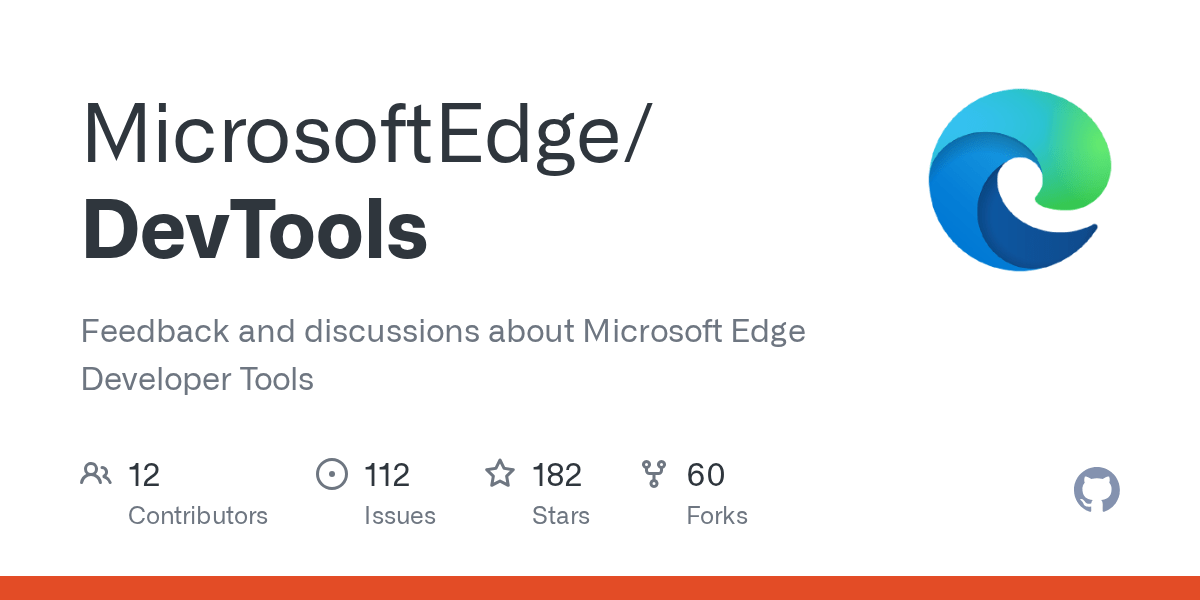
Task: Select the star count 182
Action: tap(557, 475)
